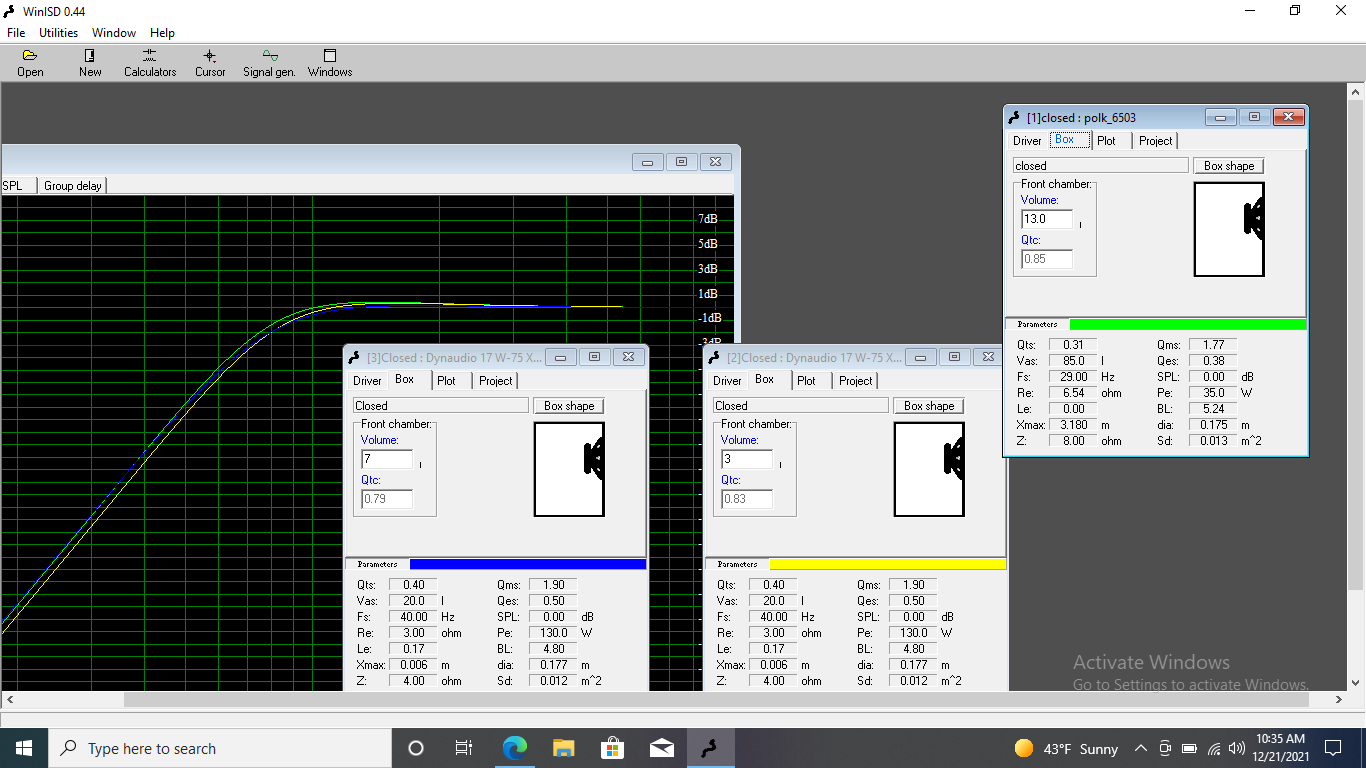Select Driver tab in [2]Closed window

727,381
